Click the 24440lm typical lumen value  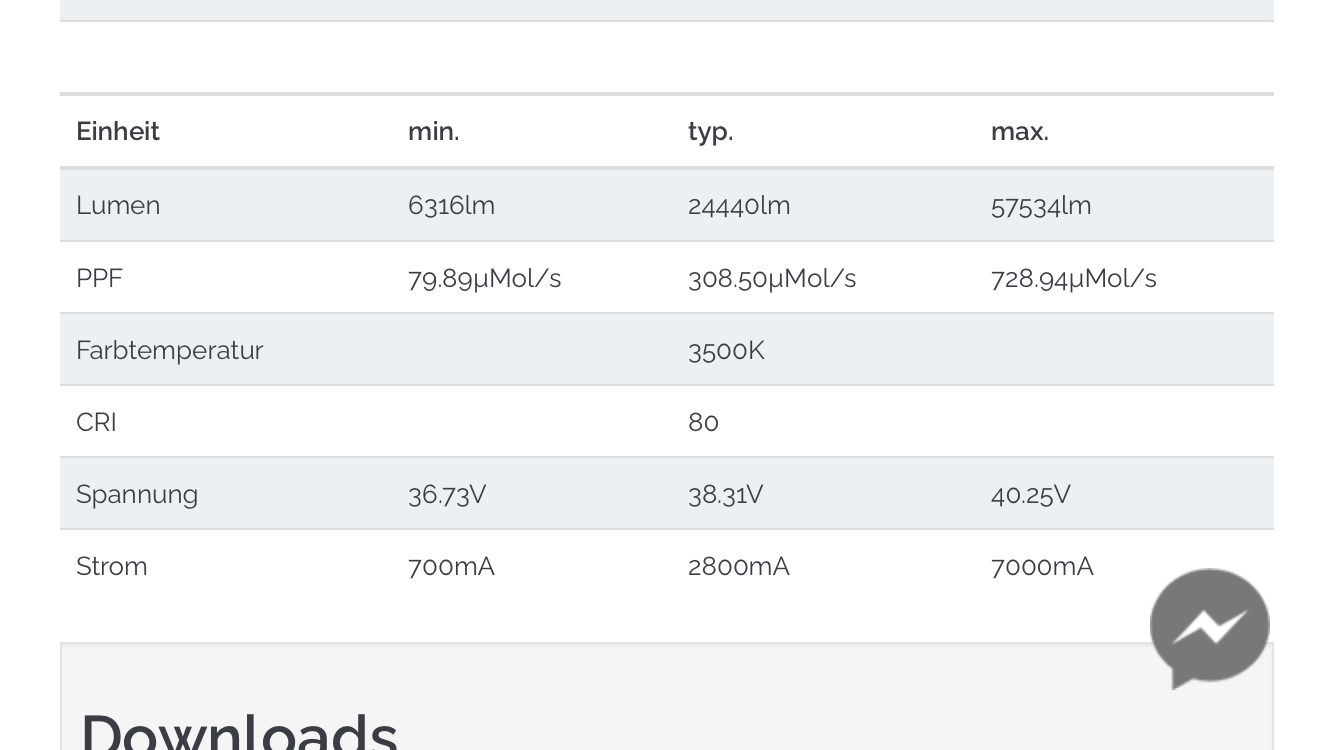(739, 206)
